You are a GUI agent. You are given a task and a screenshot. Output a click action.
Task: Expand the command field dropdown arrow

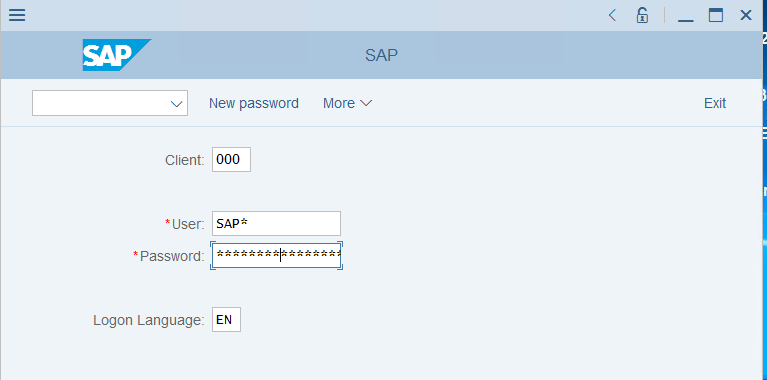[177, 104]
